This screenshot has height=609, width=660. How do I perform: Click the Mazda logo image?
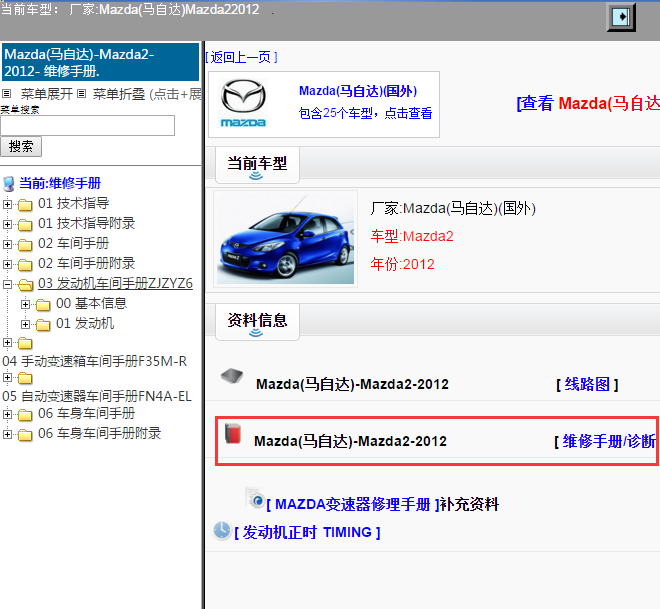[x=243, y=103]
